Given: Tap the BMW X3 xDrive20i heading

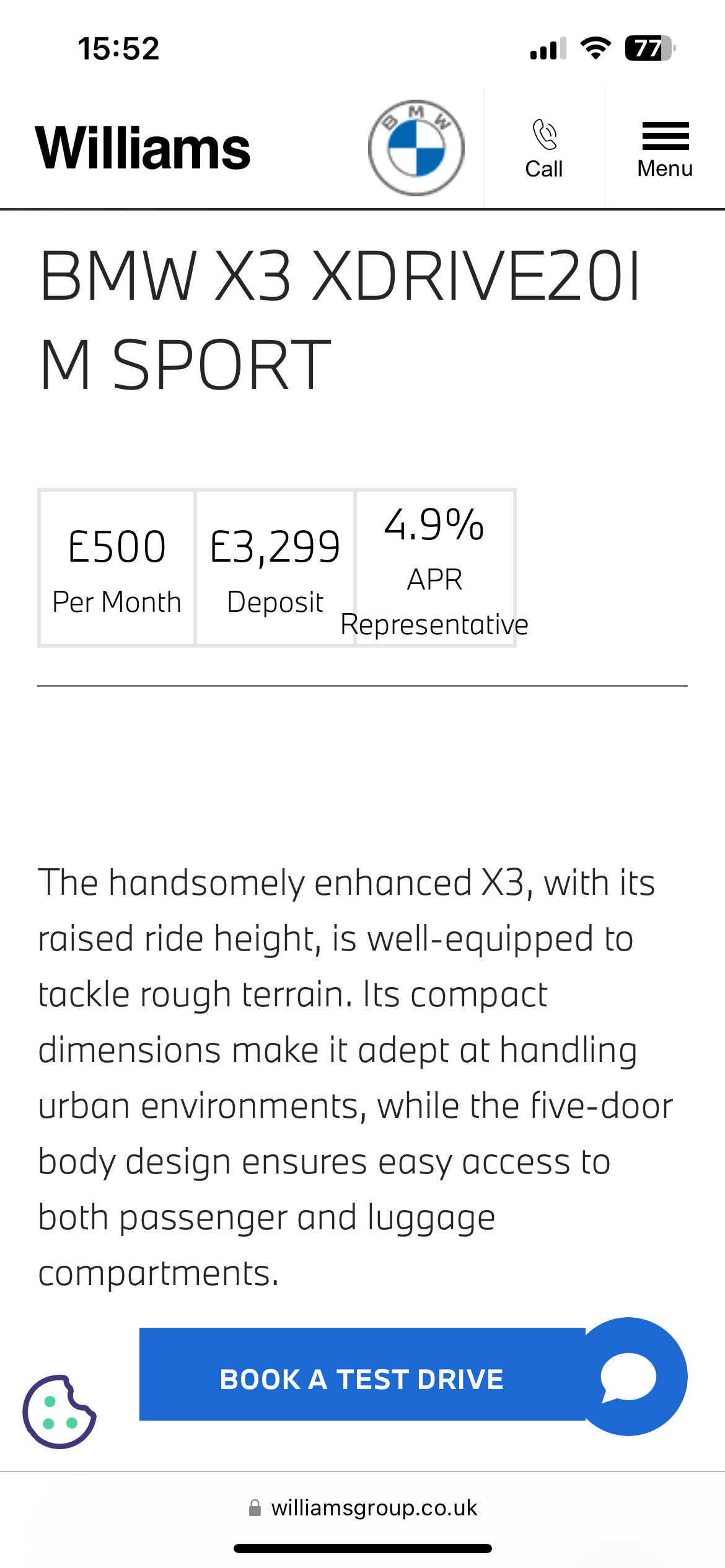Looking at the screenshot, I should click(340, 320).
